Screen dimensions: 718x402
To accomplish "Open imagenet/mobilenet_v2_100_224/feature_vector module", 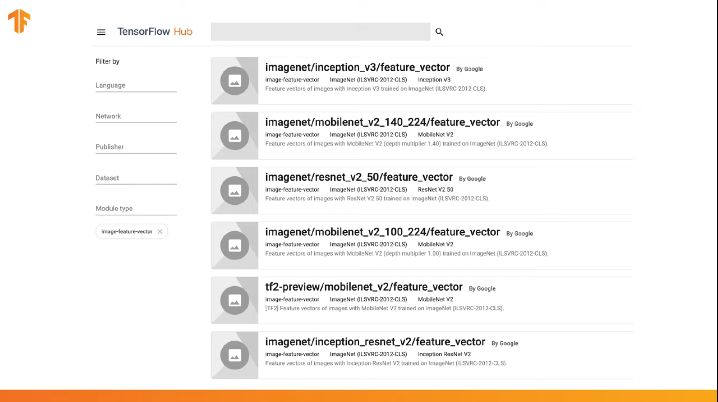I will [382, 233].
